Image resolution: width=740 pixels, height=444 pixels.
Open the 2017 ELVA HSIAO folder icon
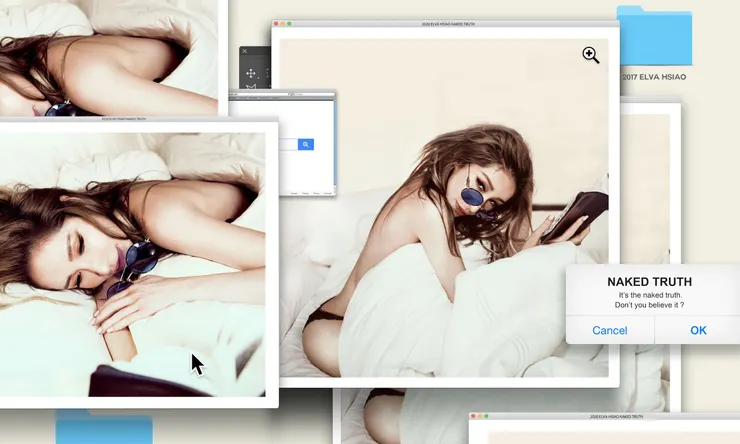[x=654, y=36]
